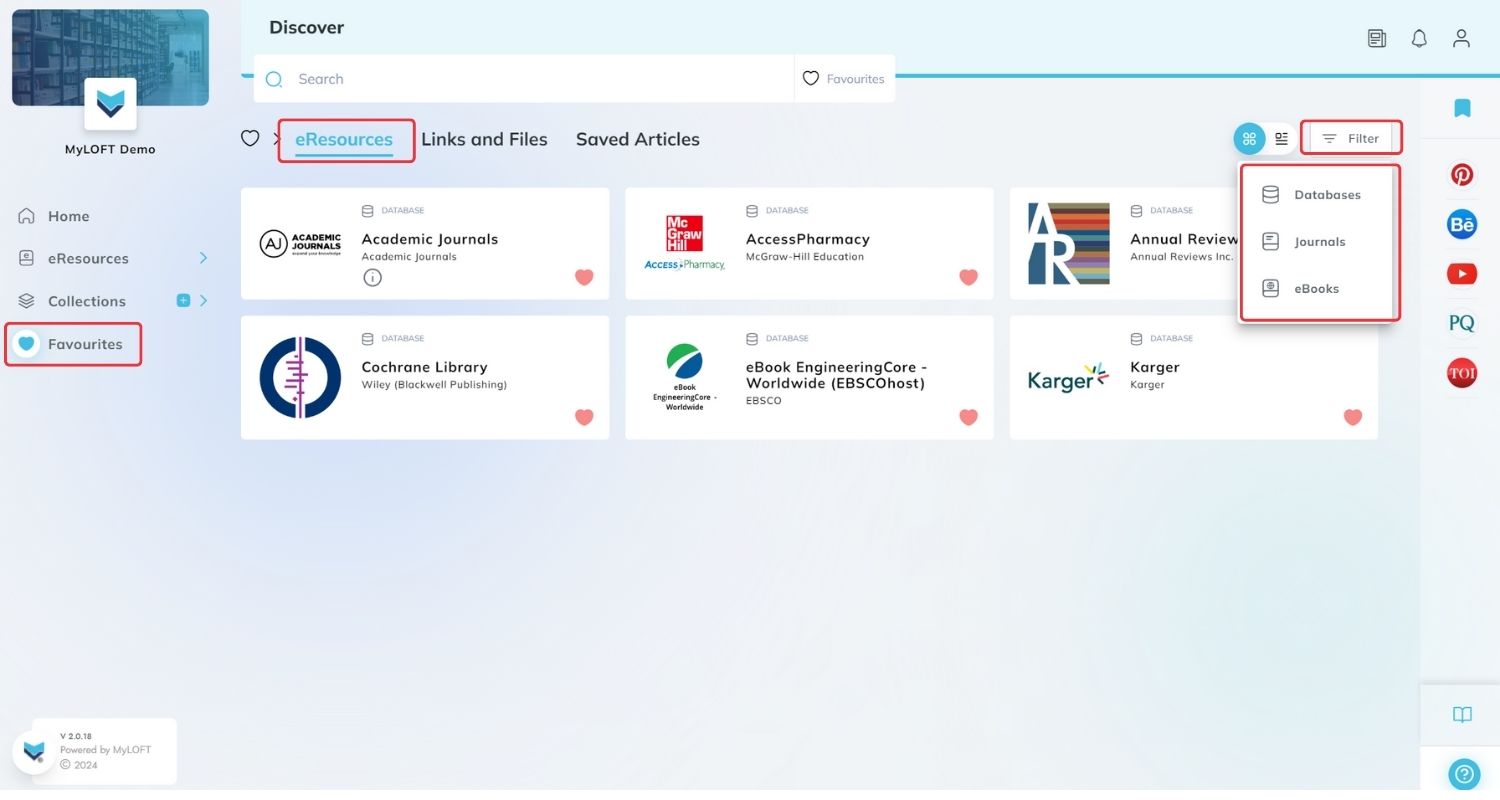Open the Karger title
The image size is (1500, 800).
point(1155,367)
